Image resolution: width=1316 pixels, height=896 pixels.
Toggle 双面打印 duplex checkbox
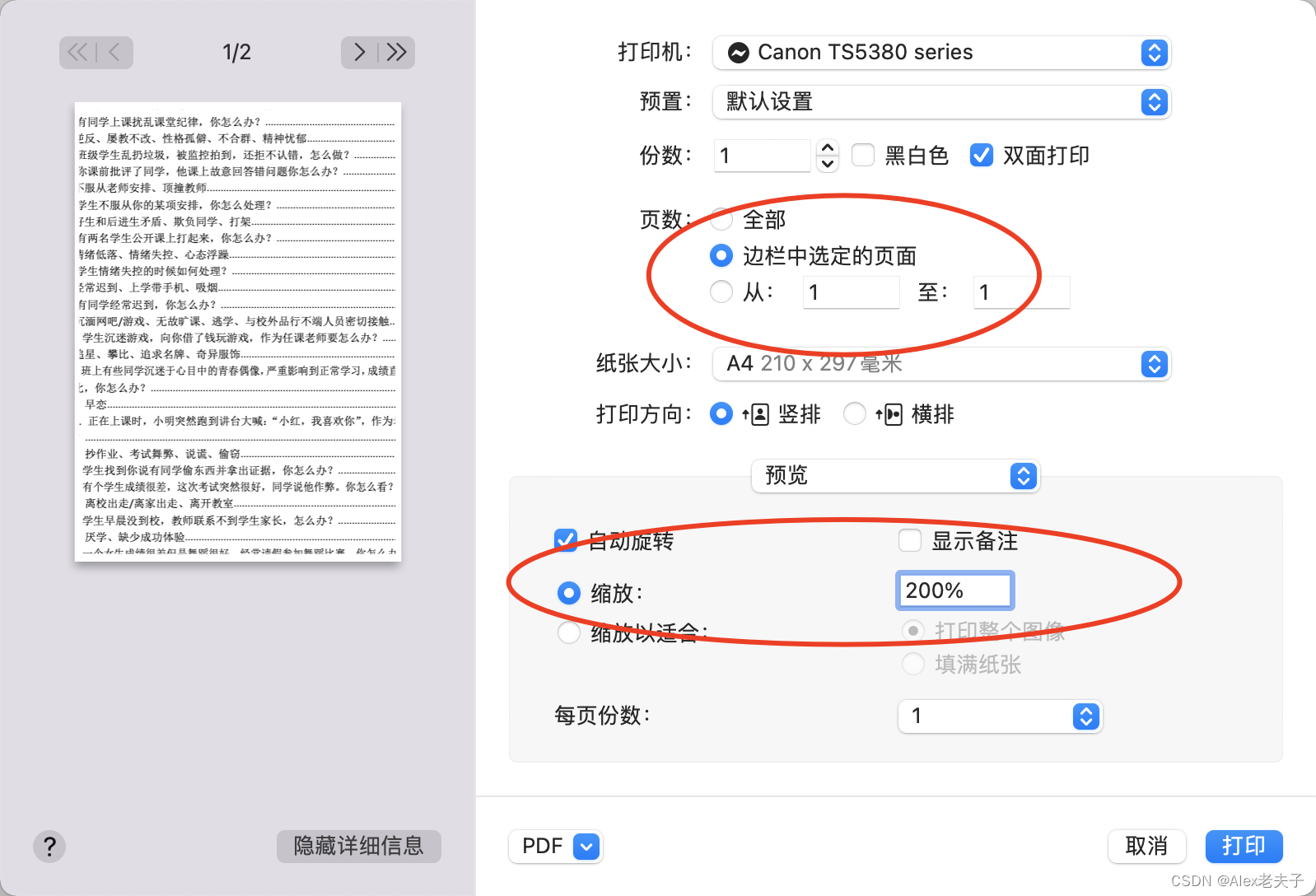[x=982, y=155]
